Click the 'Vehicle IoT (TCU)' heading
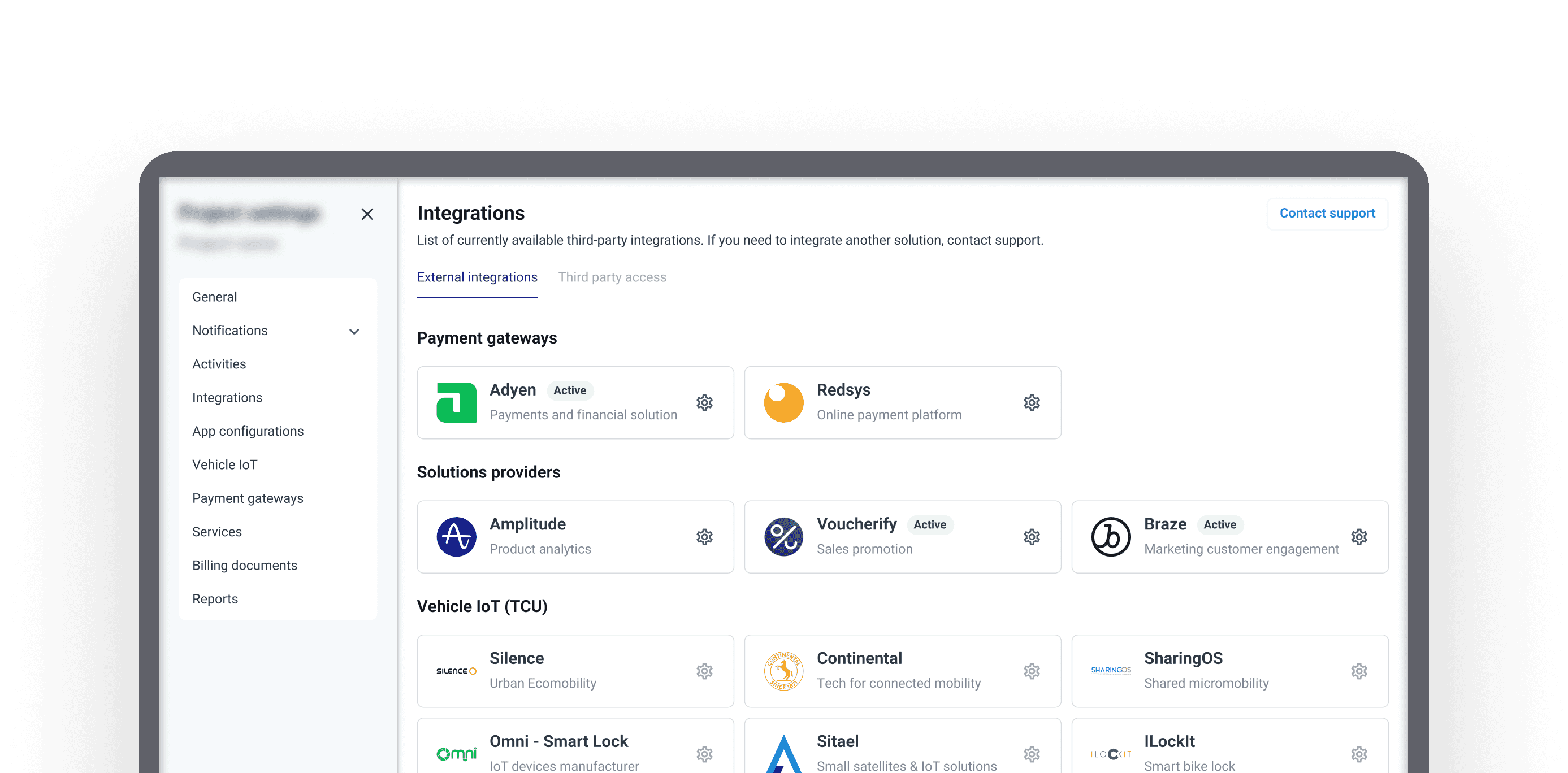Image resolution: width=1568 pixels, height=773 pixels. coord(482,607)
